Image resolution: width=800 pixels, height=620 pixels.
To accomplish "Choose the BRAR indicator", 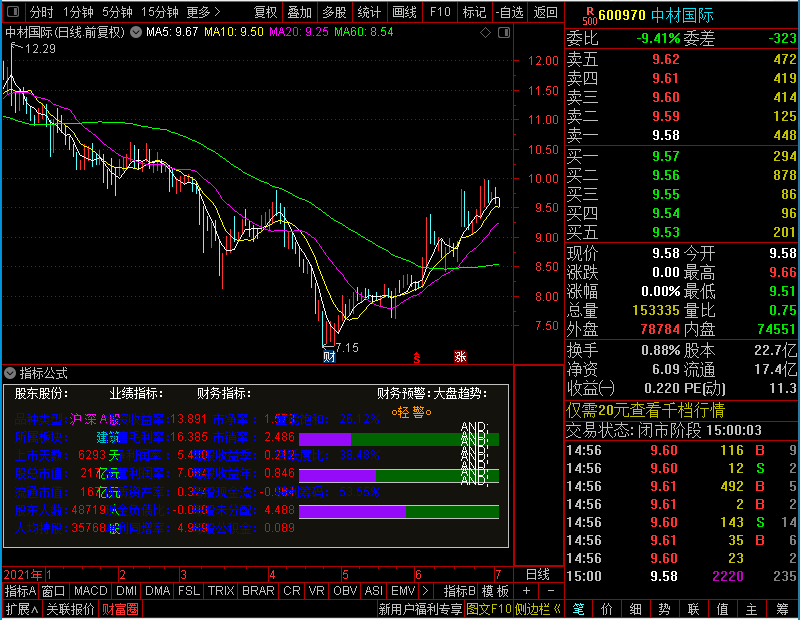I will [258, 591].
